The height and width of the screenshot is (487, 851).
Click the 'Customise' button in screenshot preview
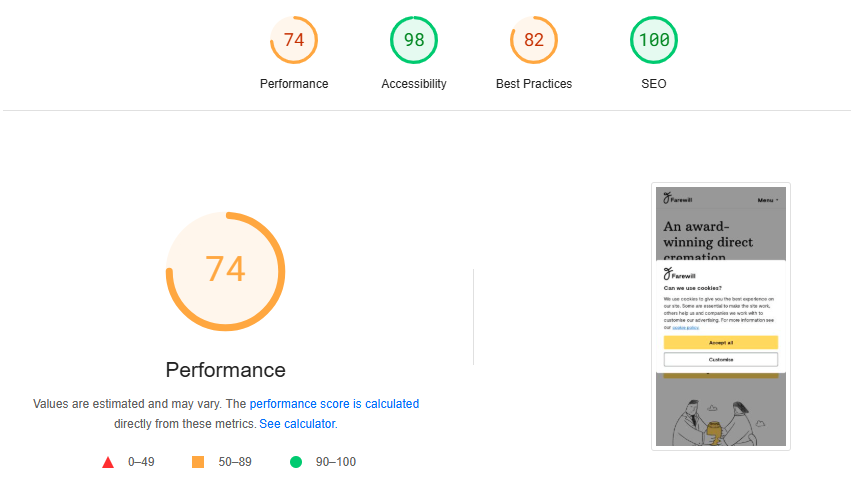[721, 359]
